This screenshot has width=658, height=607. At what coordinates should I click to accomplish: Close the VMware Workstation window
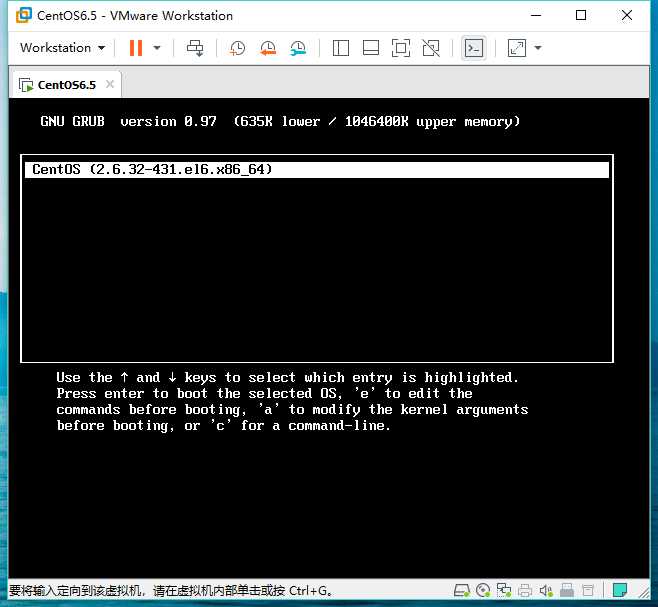[627, 16]
